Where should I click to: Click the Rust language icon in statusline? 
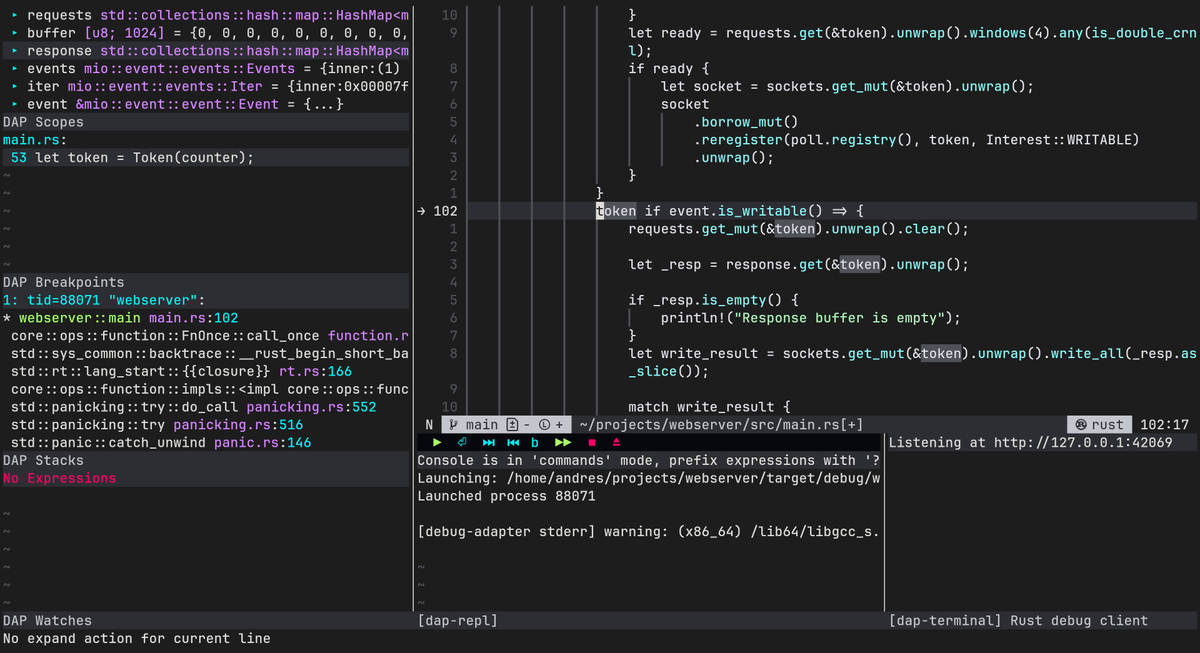tap(1081, 425)
